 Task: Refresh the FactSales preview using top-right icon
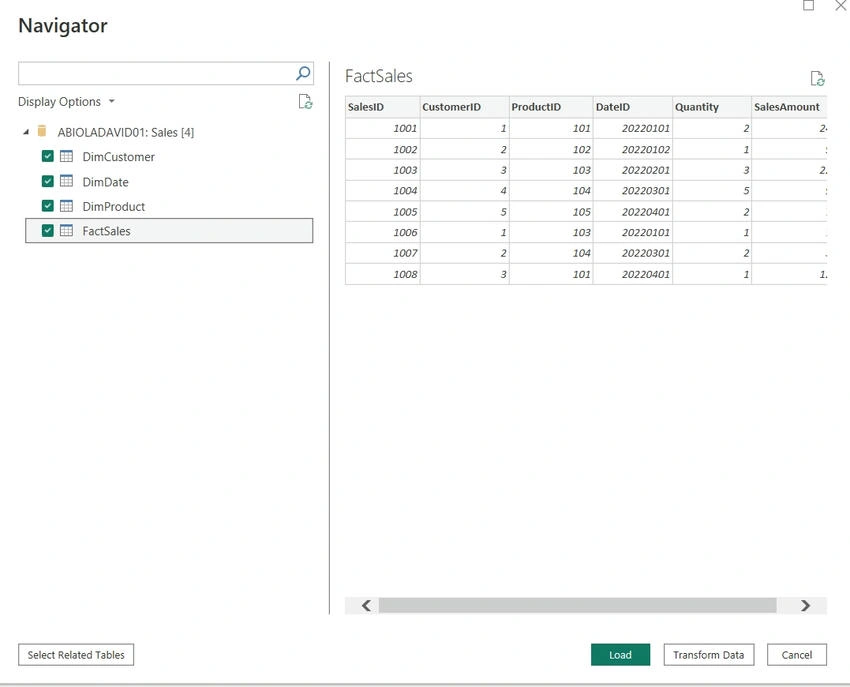817,79
